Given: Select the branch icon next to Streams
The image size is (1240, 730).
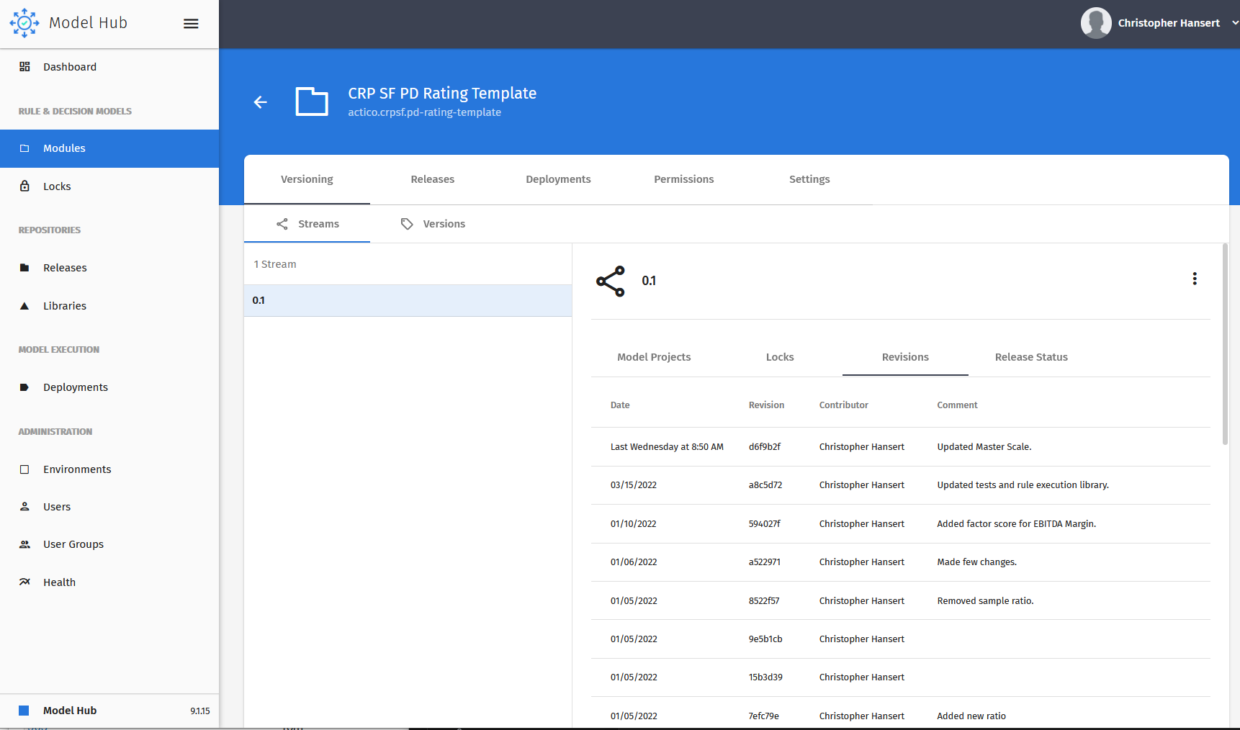Looking at the screenshot, I should [x=284, y=223].
